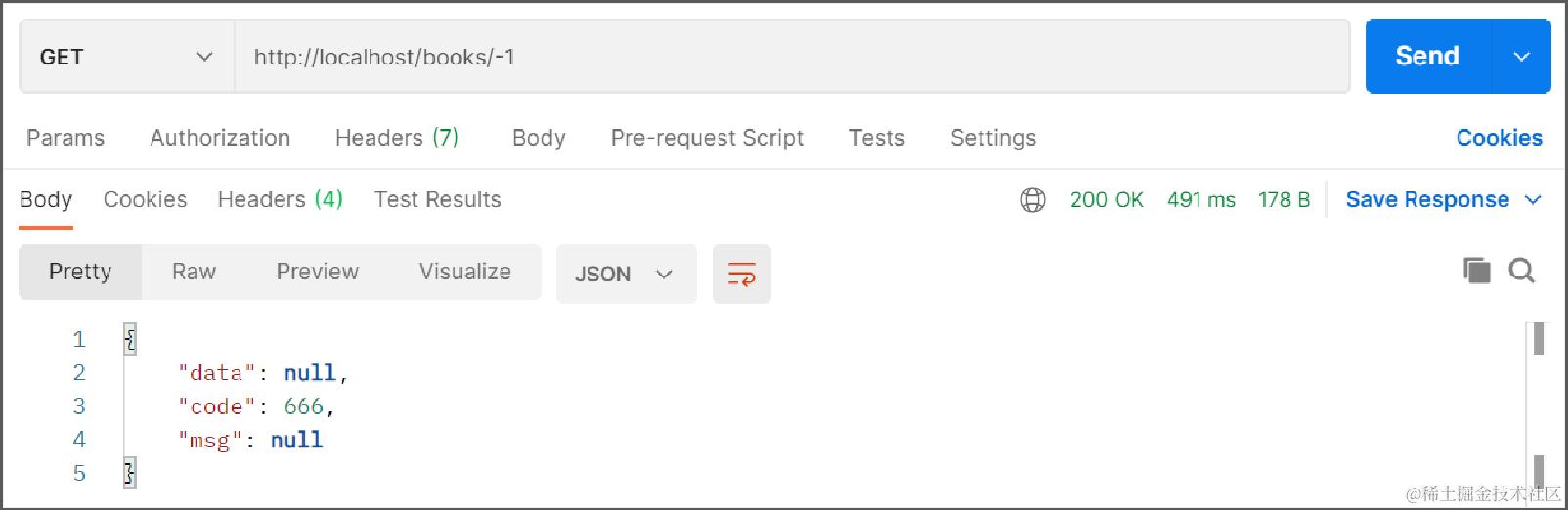Go to the Tests tab
Viewport: 1568px width, 510px height.
(x=877, y=138)
